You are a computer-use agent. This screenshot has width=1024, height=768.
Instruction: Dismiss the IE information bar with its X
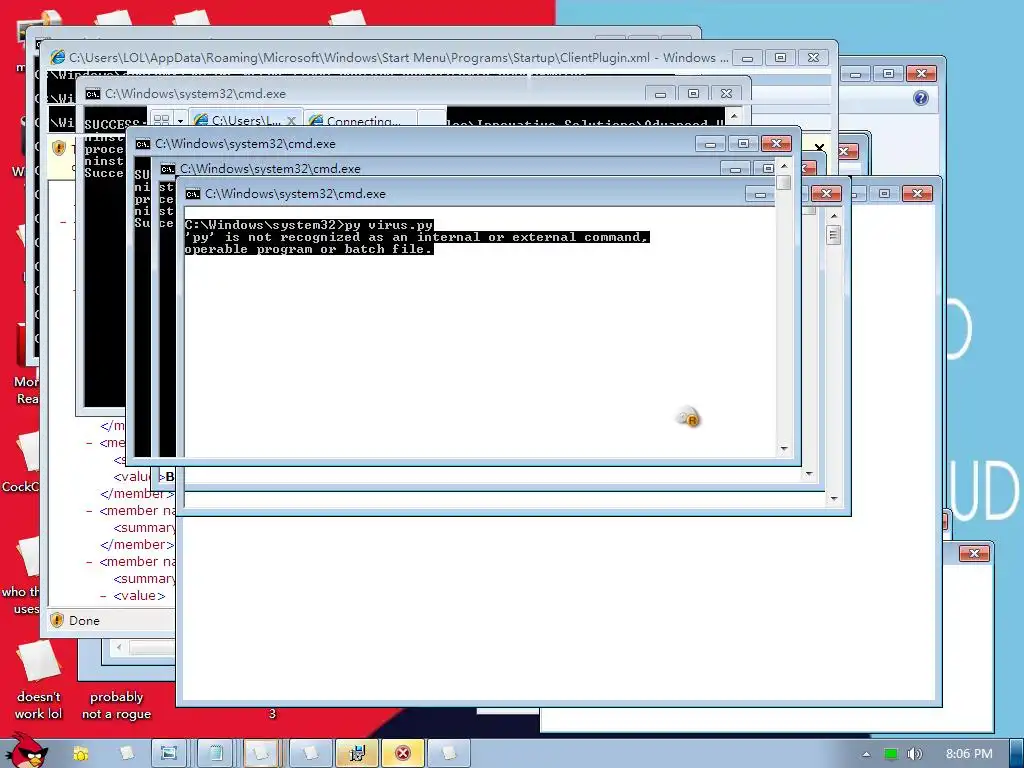pos(819,148)
